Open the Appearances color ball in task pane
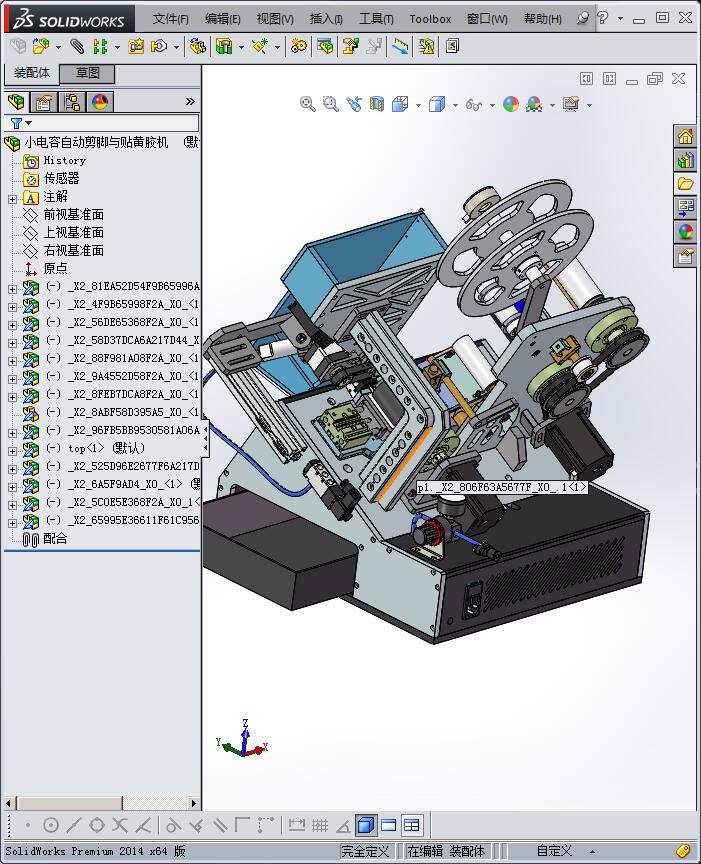 [686, 232]
